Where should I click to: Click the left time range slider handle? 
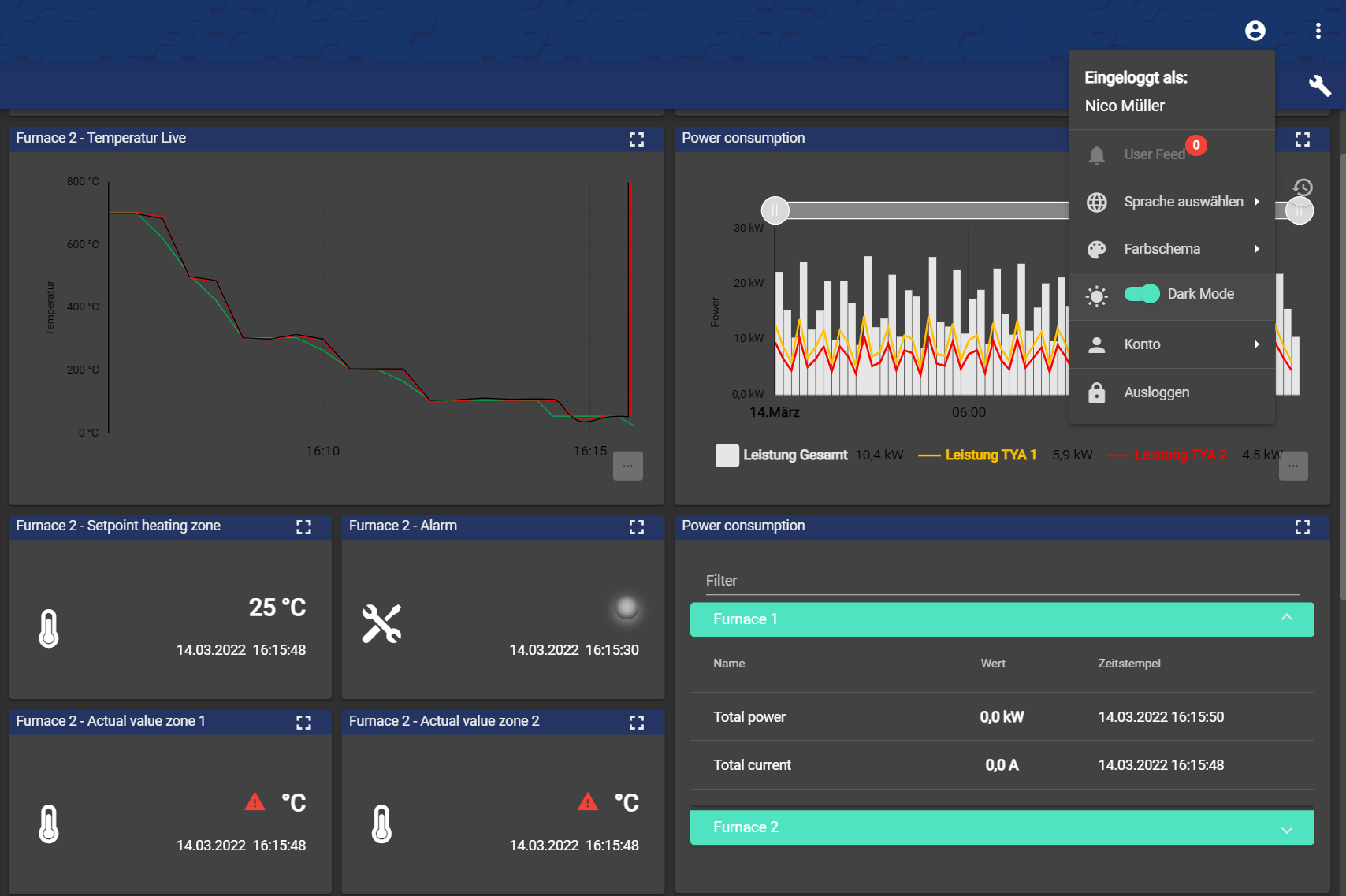775,210
